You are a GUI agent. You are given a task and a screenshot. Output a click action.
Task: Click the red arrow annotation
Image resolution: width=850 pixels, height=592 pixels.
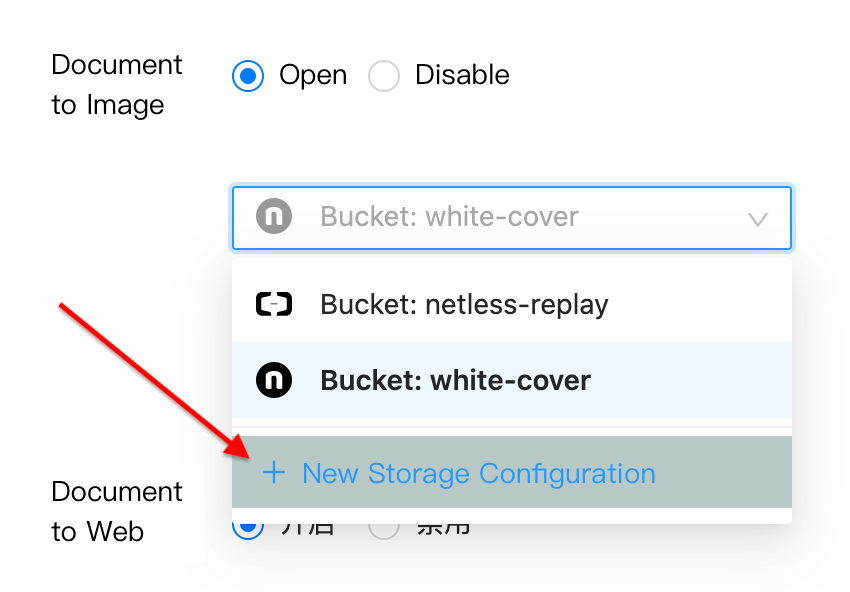pyautogui.click(x=150, y=378)
